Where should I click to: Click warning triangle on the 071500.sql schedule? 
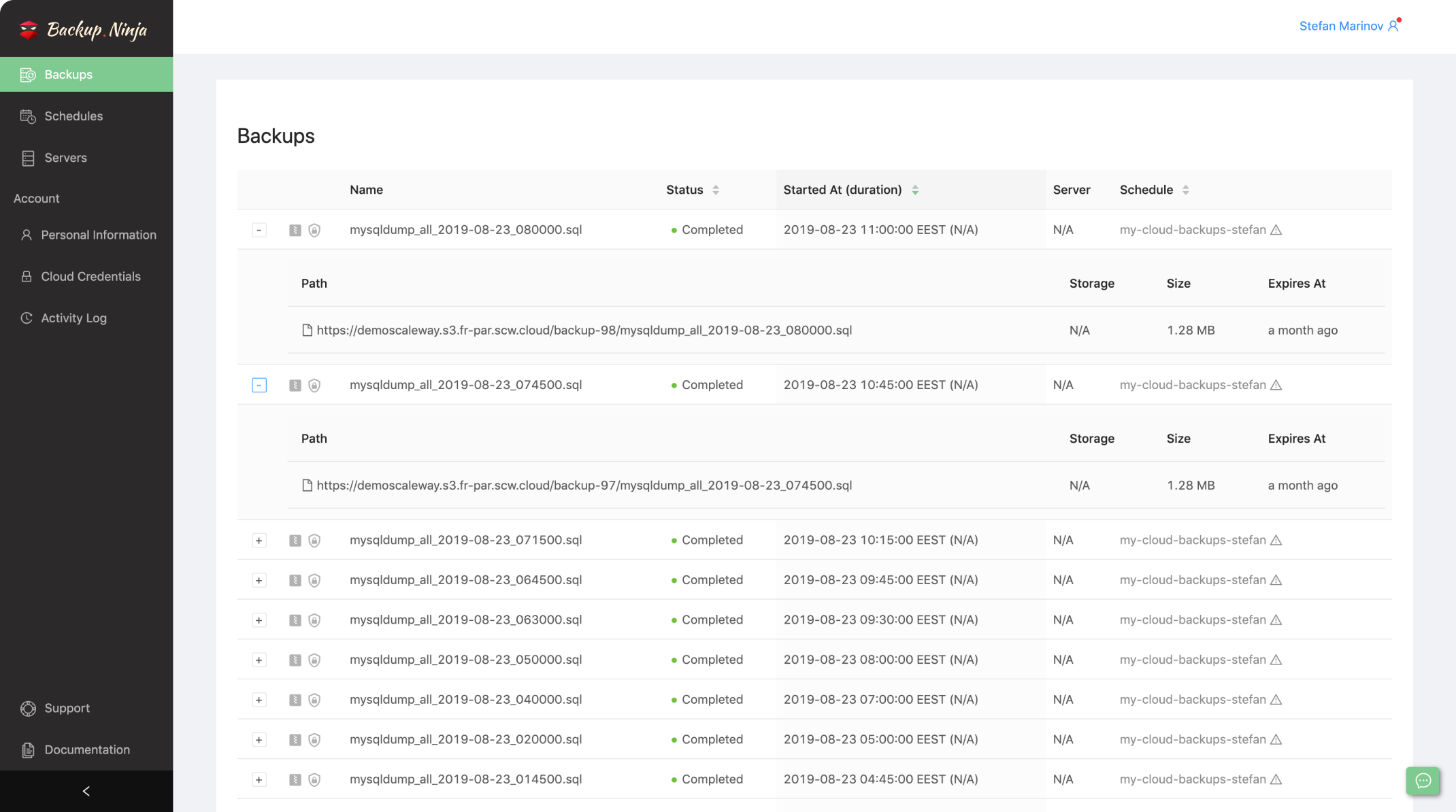[1276, 540]
